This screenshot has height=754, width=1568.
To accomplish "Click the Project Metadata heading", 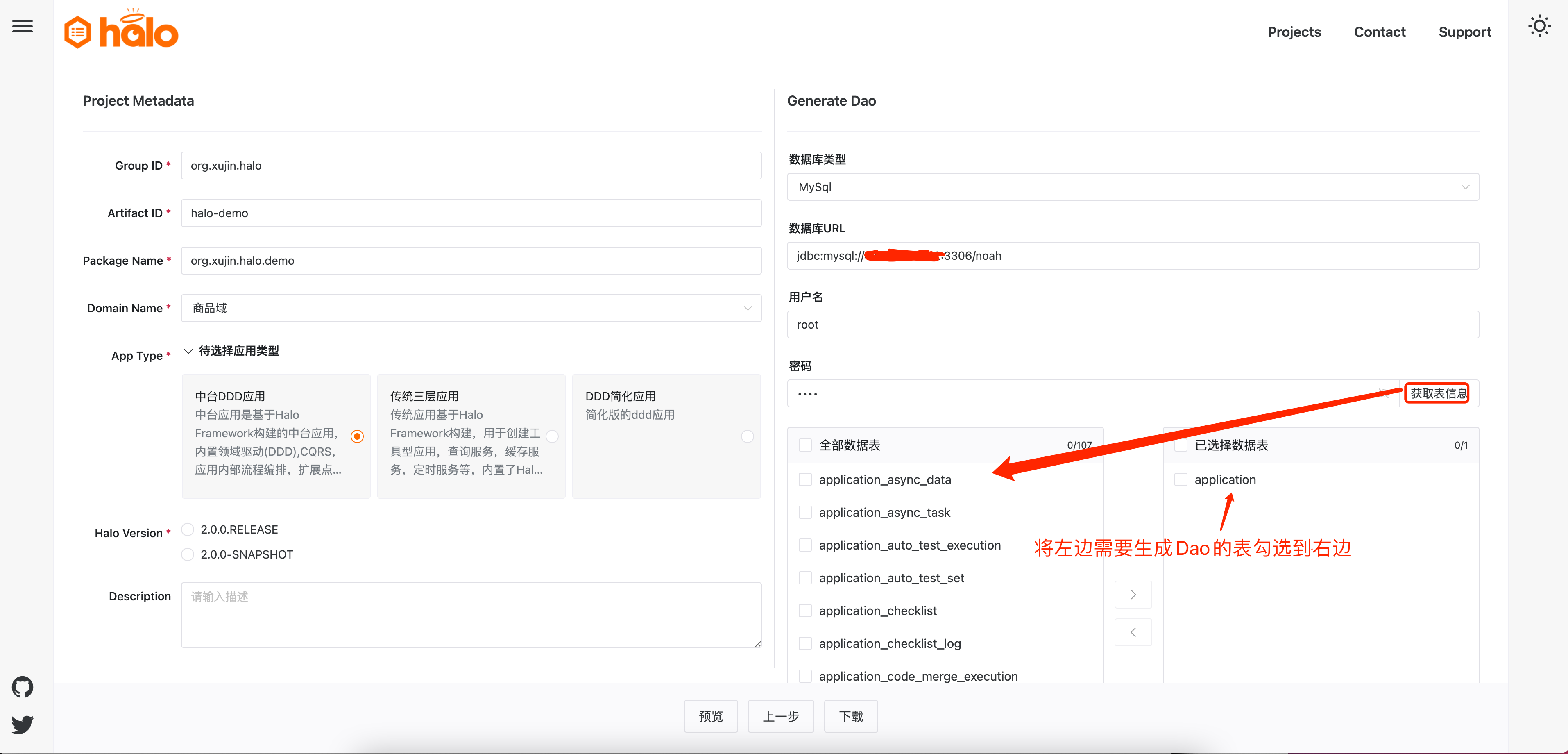I will coord(138,101).
